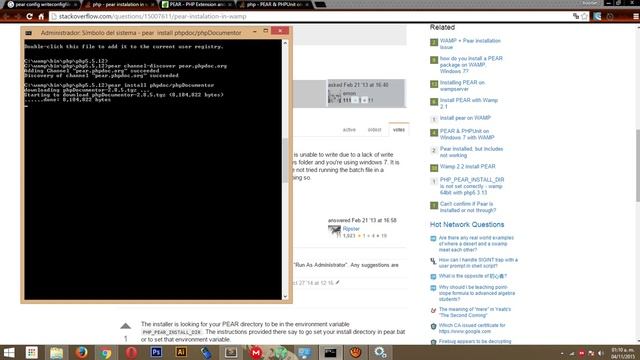The width and height of the screenshot is (640, 360).
Task: Go to the browser home page icon
Action: click(41, 16)
